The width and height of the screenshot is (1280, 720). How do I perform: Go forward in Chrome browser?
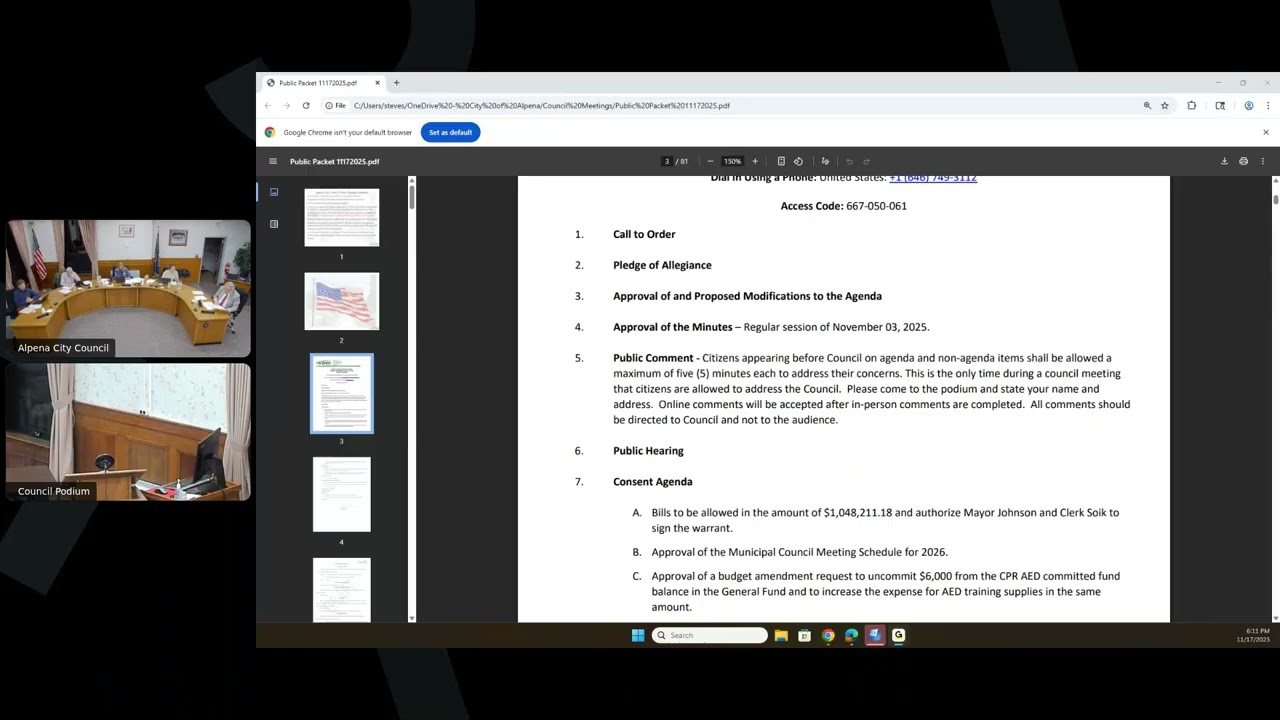point(287,105)
